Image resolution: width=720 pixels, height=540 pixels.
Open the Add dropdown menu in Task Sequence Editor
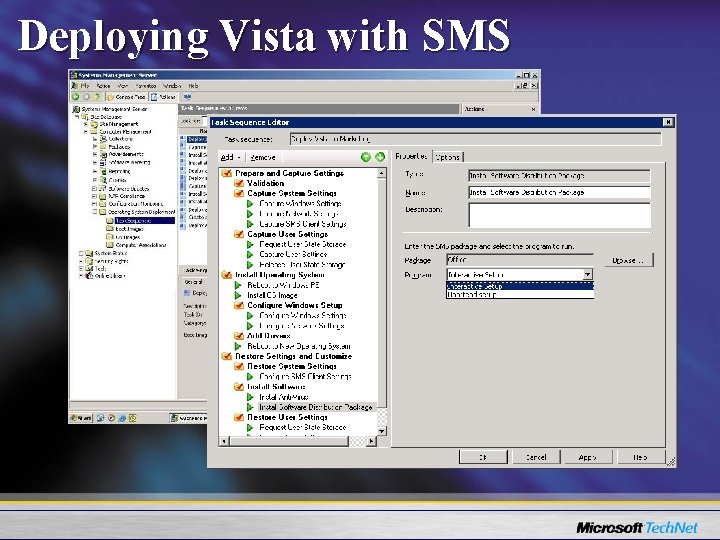point(231,157)
